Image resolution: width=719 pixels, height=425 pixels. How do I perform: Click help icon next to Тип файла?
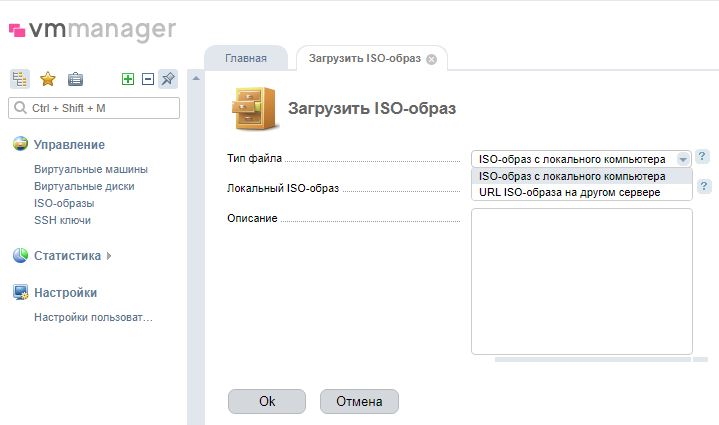(x=702, y=156)
